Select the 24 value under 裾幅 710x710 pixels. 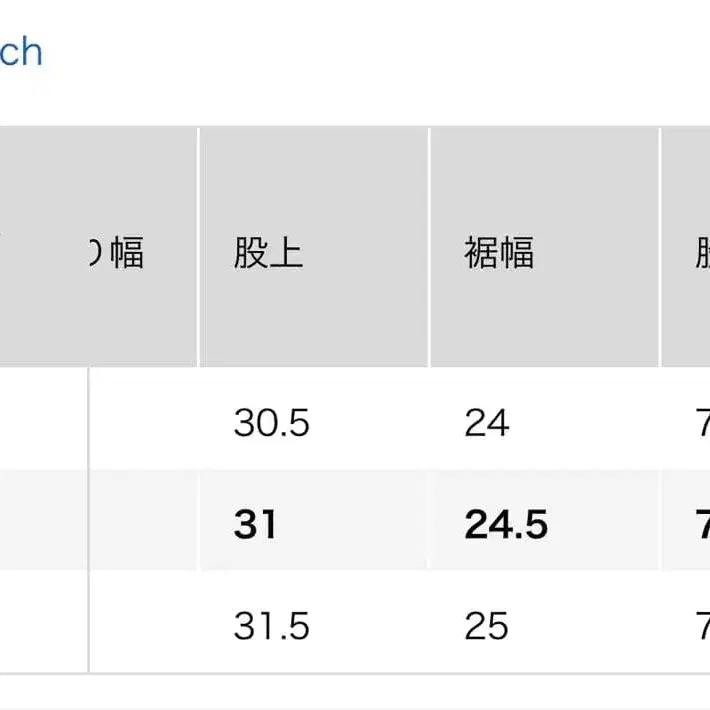pos(487,423)
